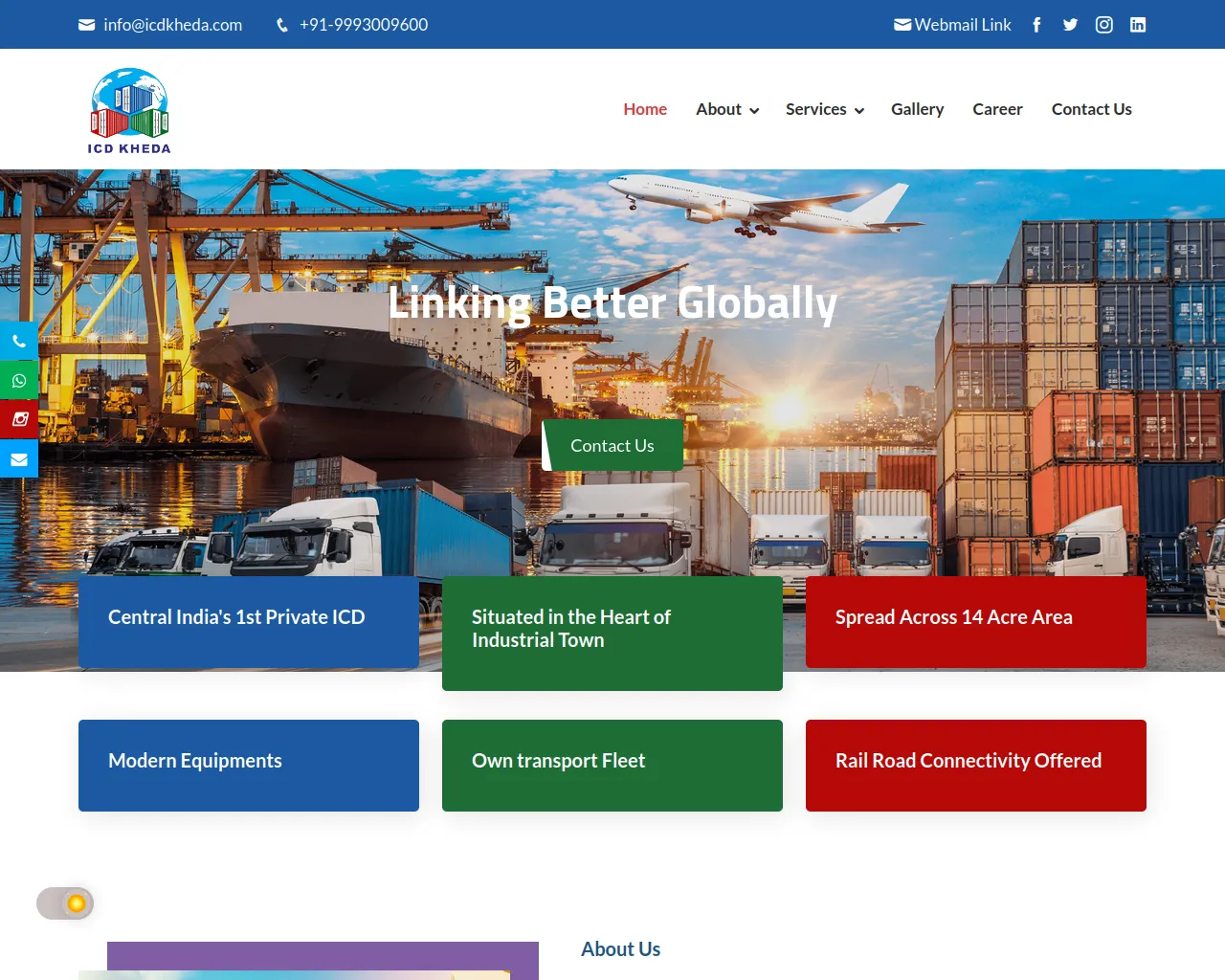Open the Twitter profile icon
This screenshot has height=980, width=1225.
pyautogui.click(x=1070, y=25)
